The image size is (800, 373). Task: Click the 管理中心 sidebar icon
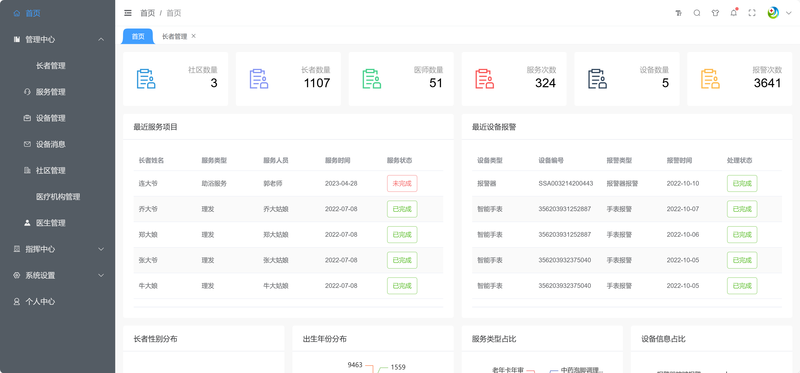tap(17, 39)
